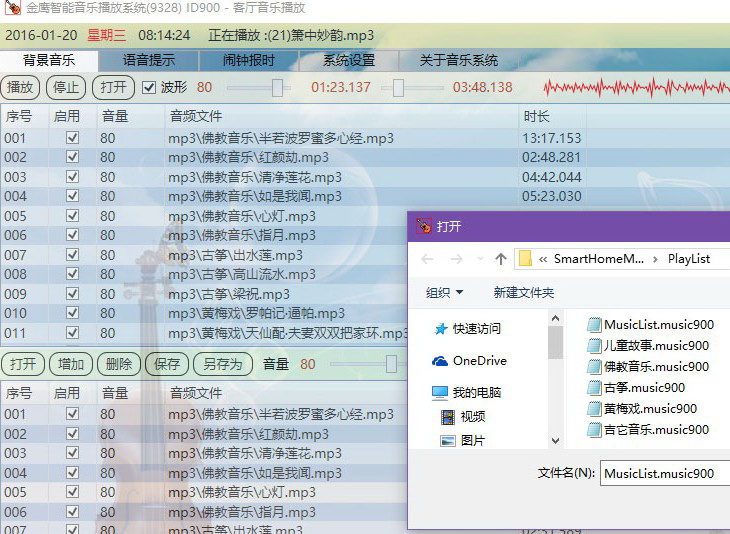Go back in the Open dialog

[x=427, y=259]
